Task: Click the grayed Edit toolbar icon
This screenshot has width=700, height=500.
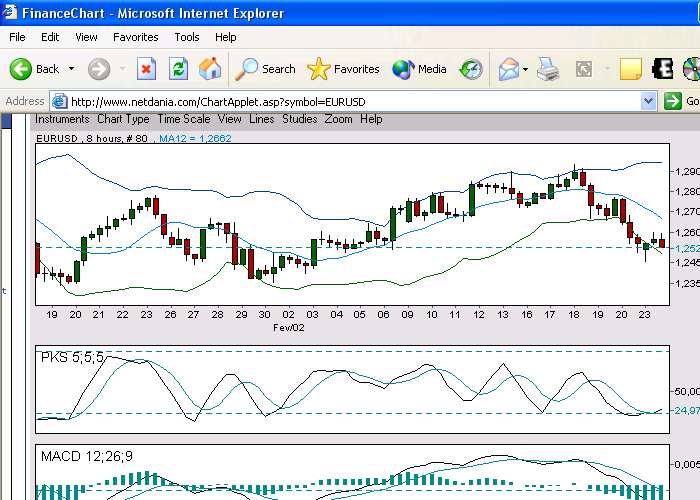Action: pos(584,69)
